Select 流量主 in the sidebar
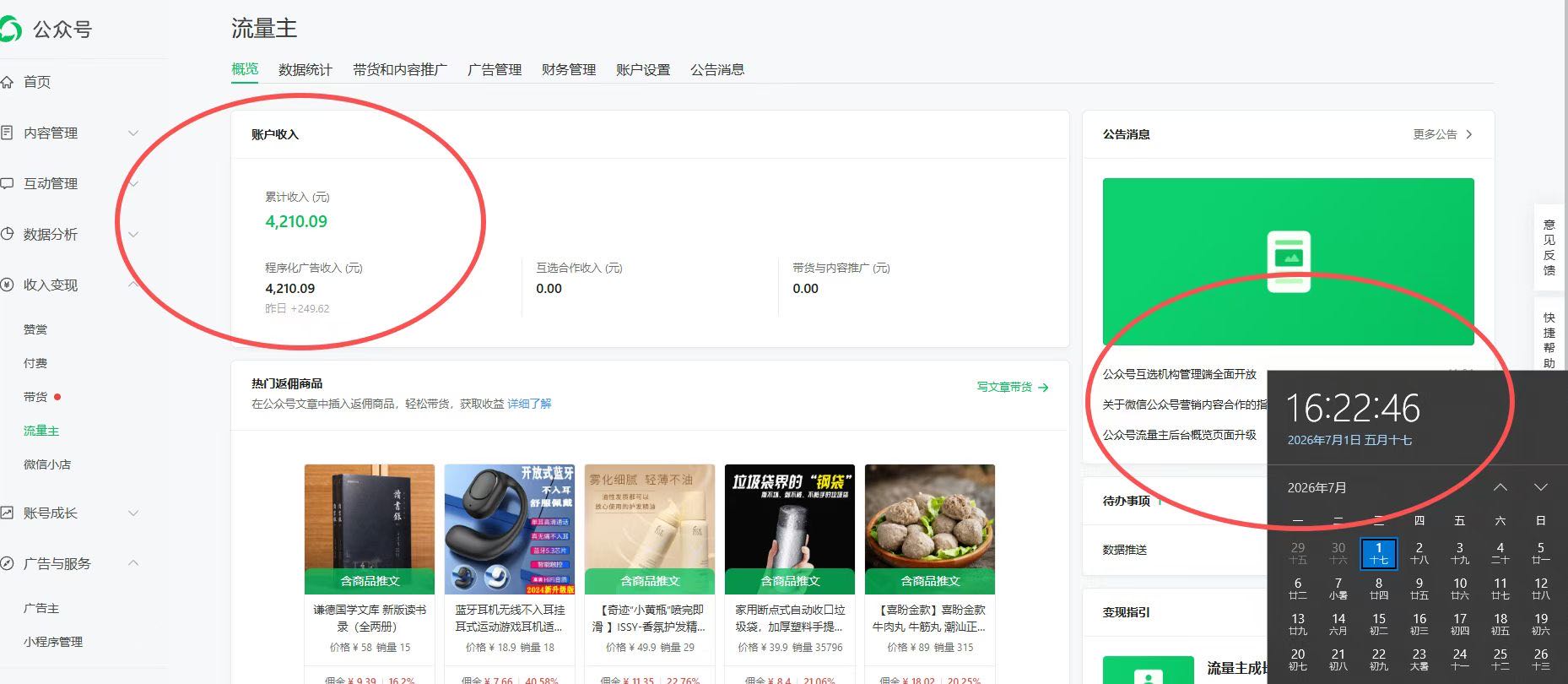This screenshot has height=684, width=1568. pyautogui.click(x=41, y=431)
